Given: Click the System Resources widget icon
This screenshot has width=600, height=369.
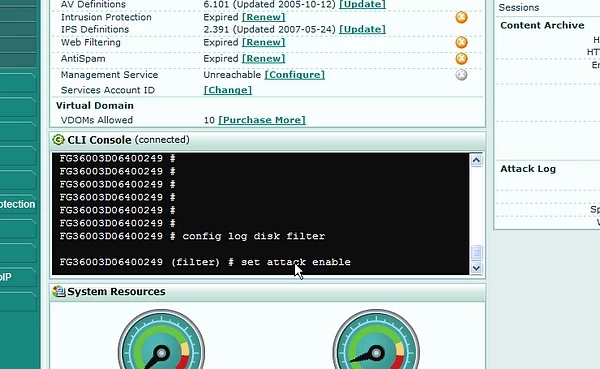Looking at the screenshot, I should pos(59,292).
